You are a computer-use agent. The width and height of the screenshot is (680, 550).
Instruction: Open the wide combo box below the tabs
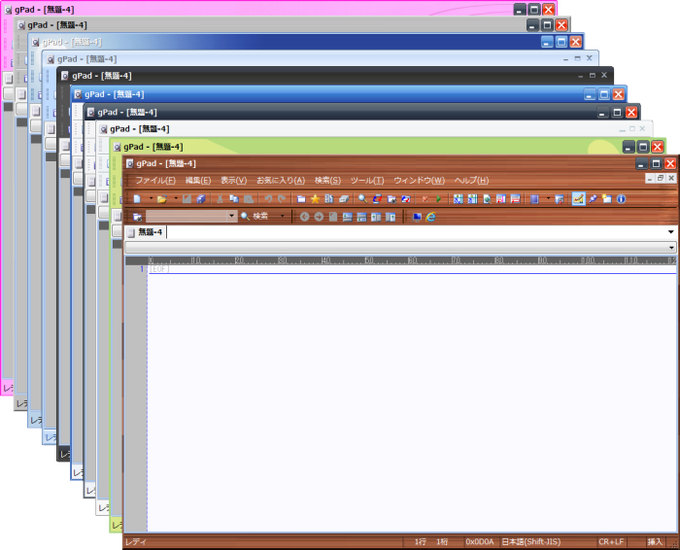click(x=400, y=248)
